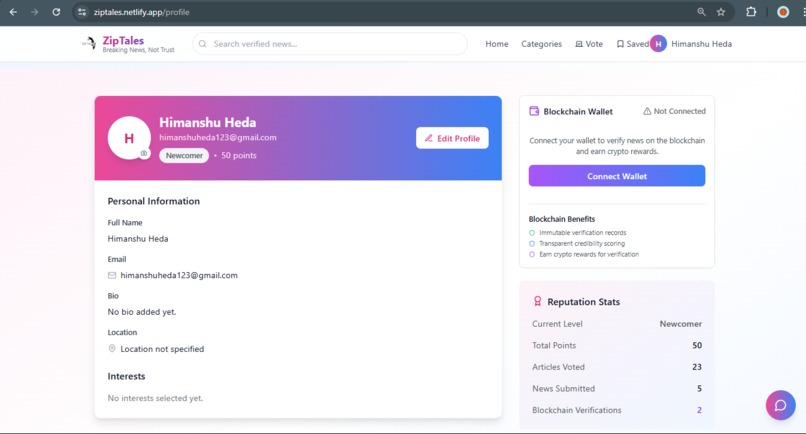Screen dimensions: 806x434
Task: Click the address bar URL ziptales.netlify.app/profile
Action: (141, 12)
